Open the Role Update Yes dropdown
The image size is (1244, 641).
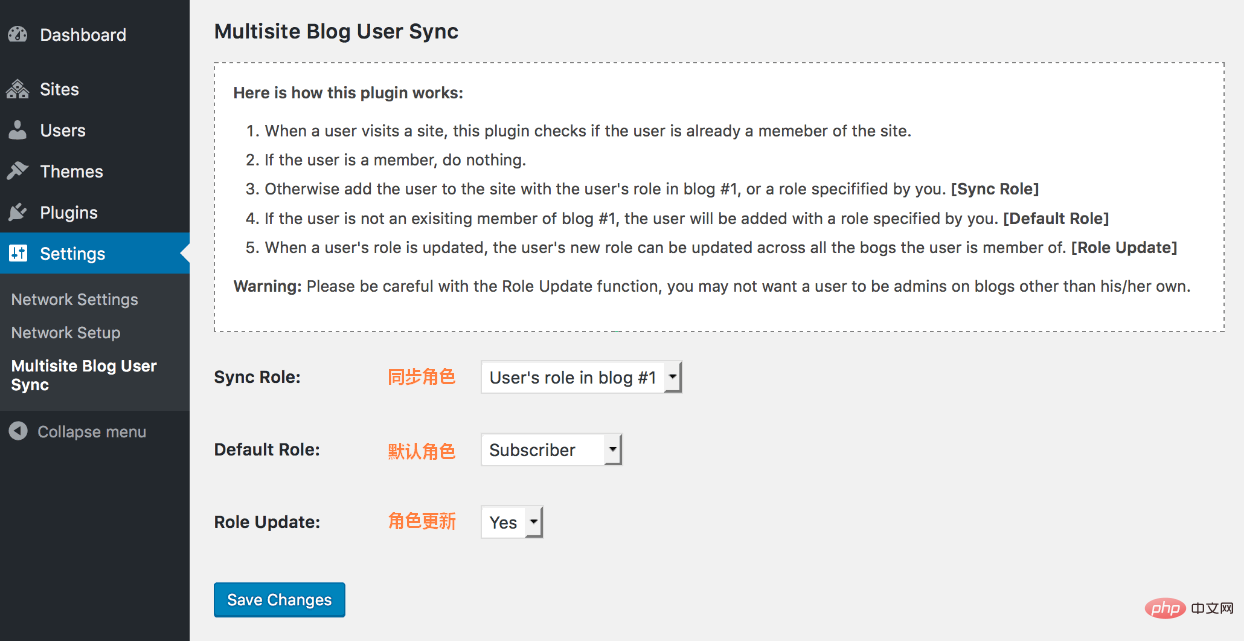[x=512, y=522]
